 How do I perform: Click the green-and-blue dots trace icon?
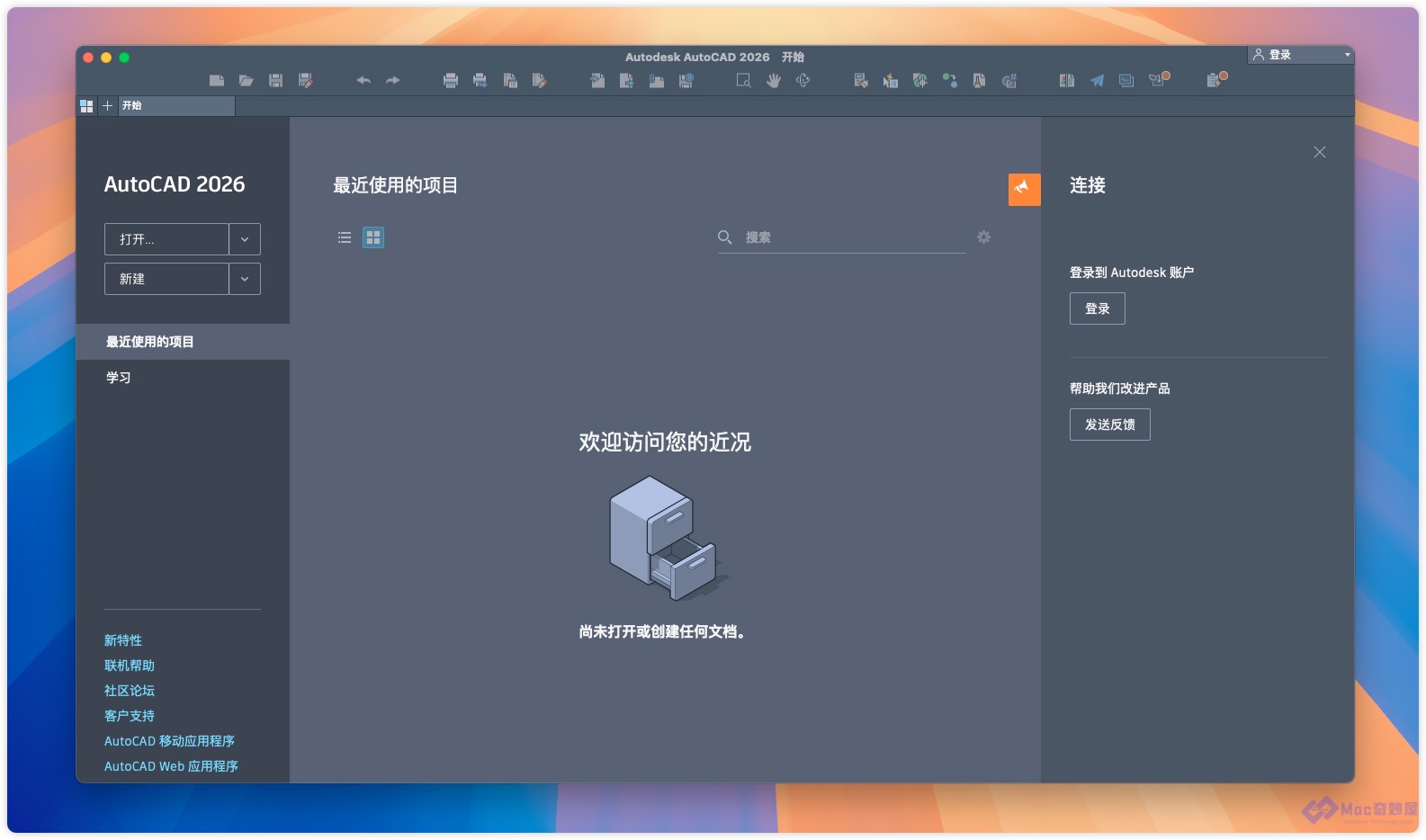[950, 80]
